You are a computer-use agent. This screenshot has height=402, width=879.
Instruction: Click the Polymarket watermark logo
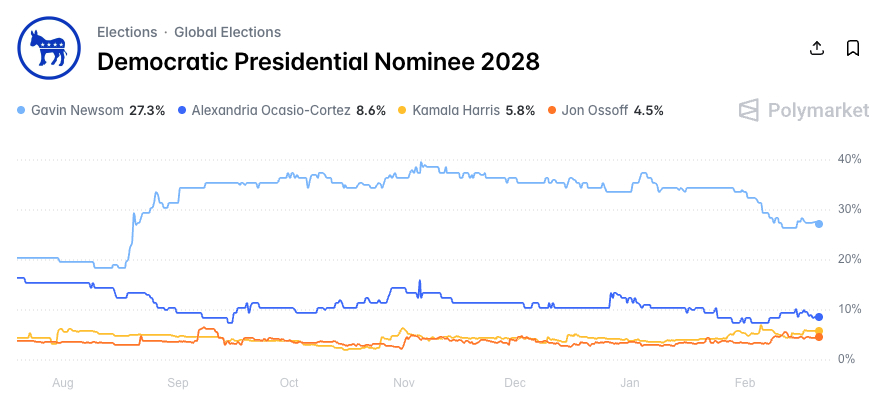click(803, 110)
